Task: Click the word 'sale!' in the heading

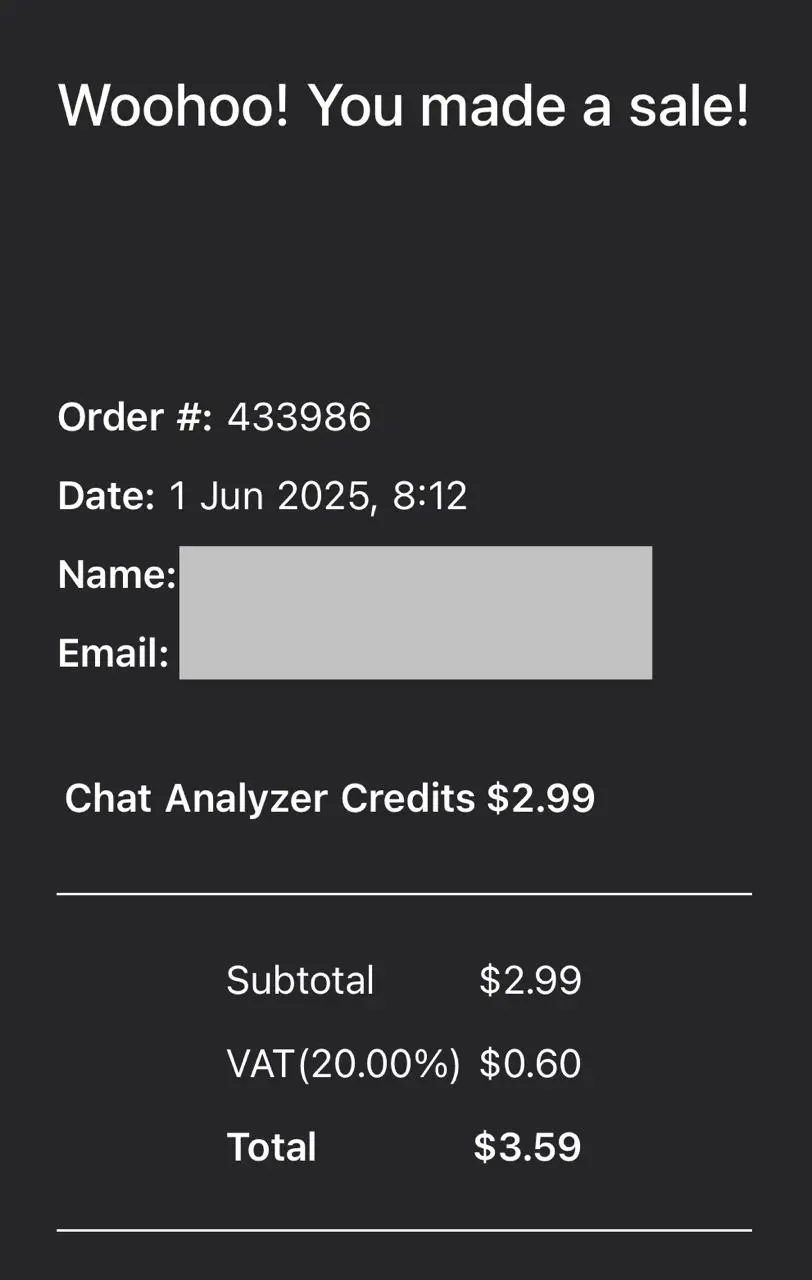Action: [689, 106]
